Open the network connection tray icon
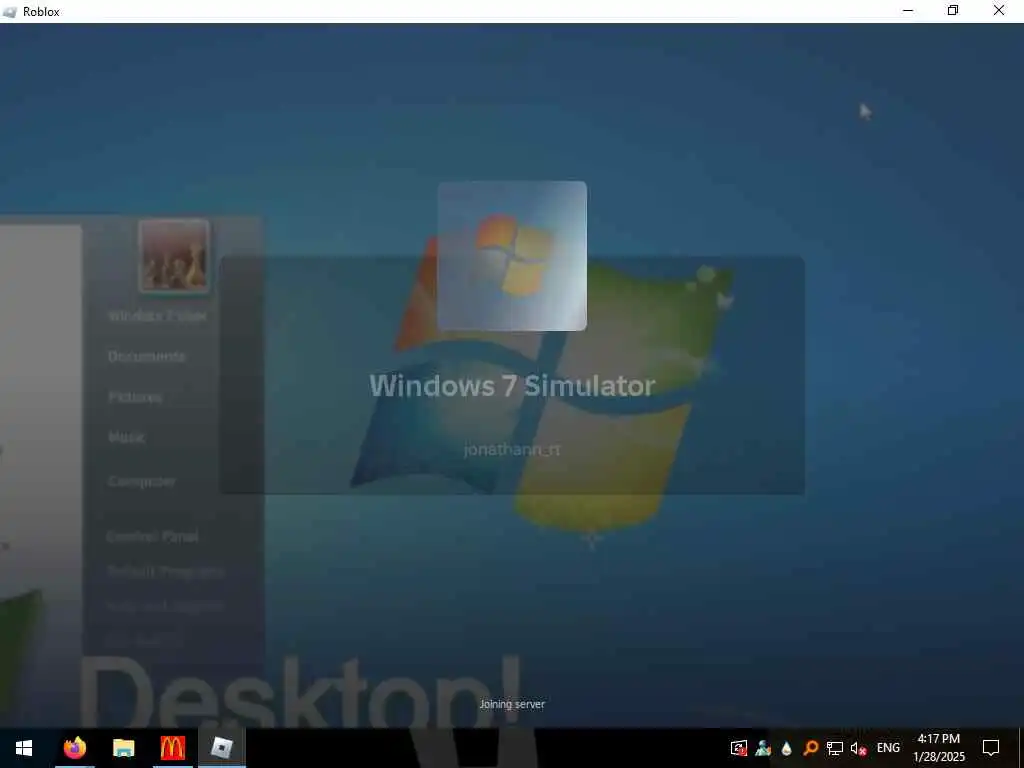The image size is (1024, 768). click(x=835, y=748)
